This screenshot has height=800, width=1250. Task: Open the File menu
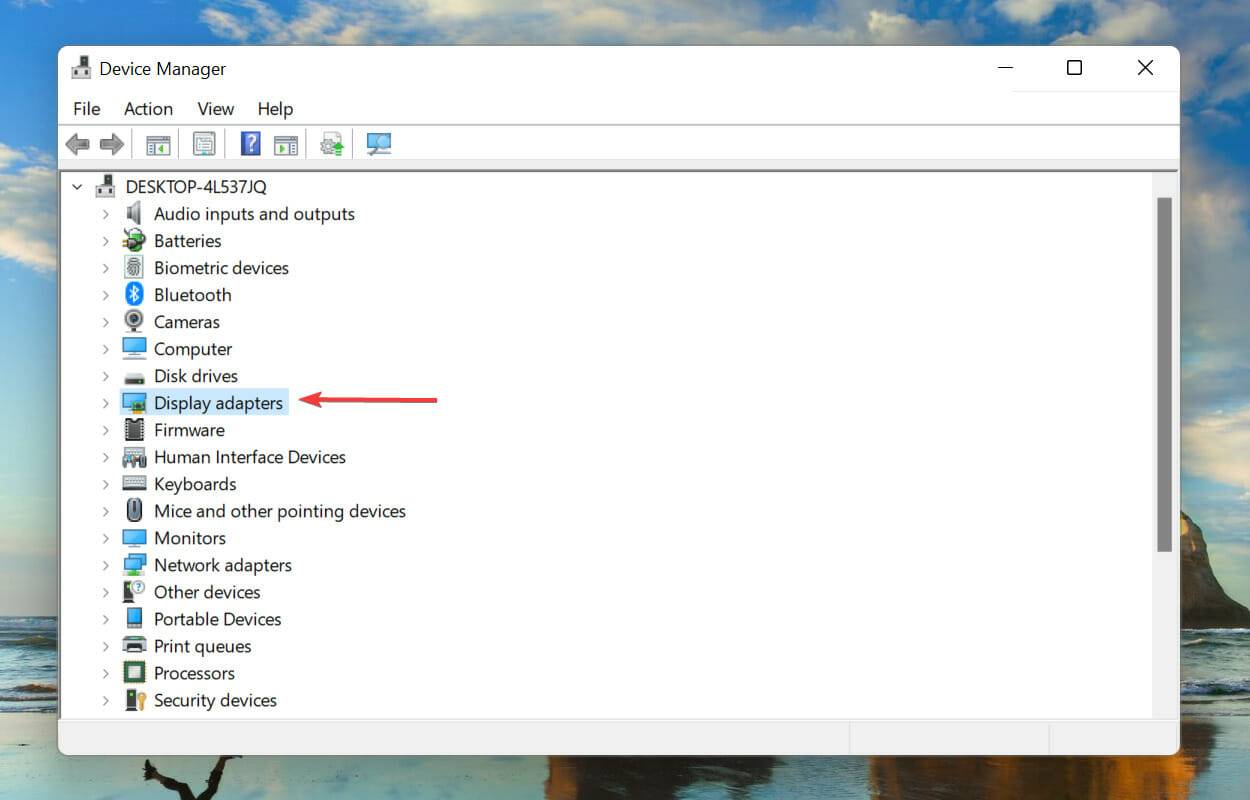[86, 109]
